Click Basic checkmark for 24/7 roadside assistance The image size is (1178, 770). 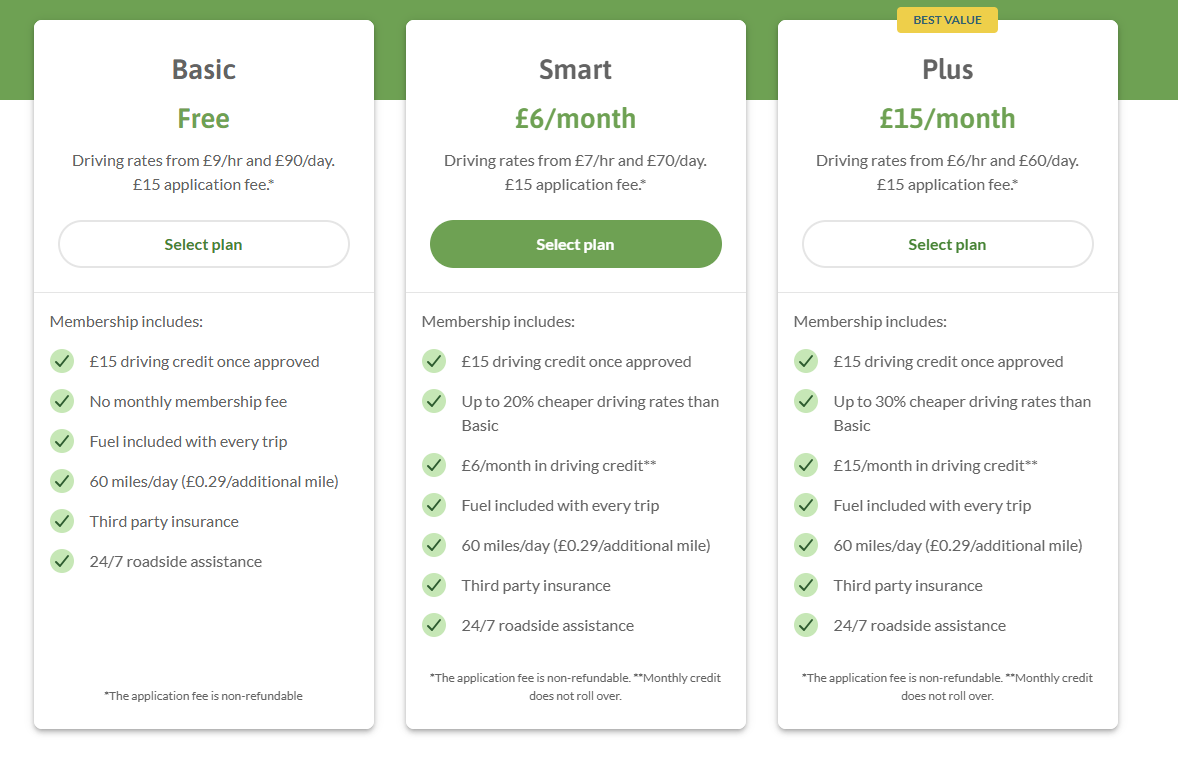62,561
